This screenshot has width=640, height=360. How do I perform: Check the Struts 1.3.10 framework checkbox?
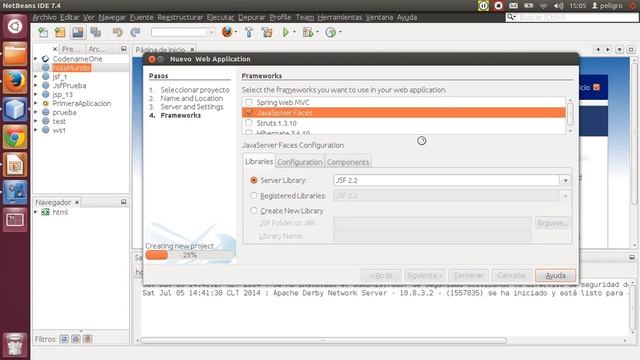249,123
